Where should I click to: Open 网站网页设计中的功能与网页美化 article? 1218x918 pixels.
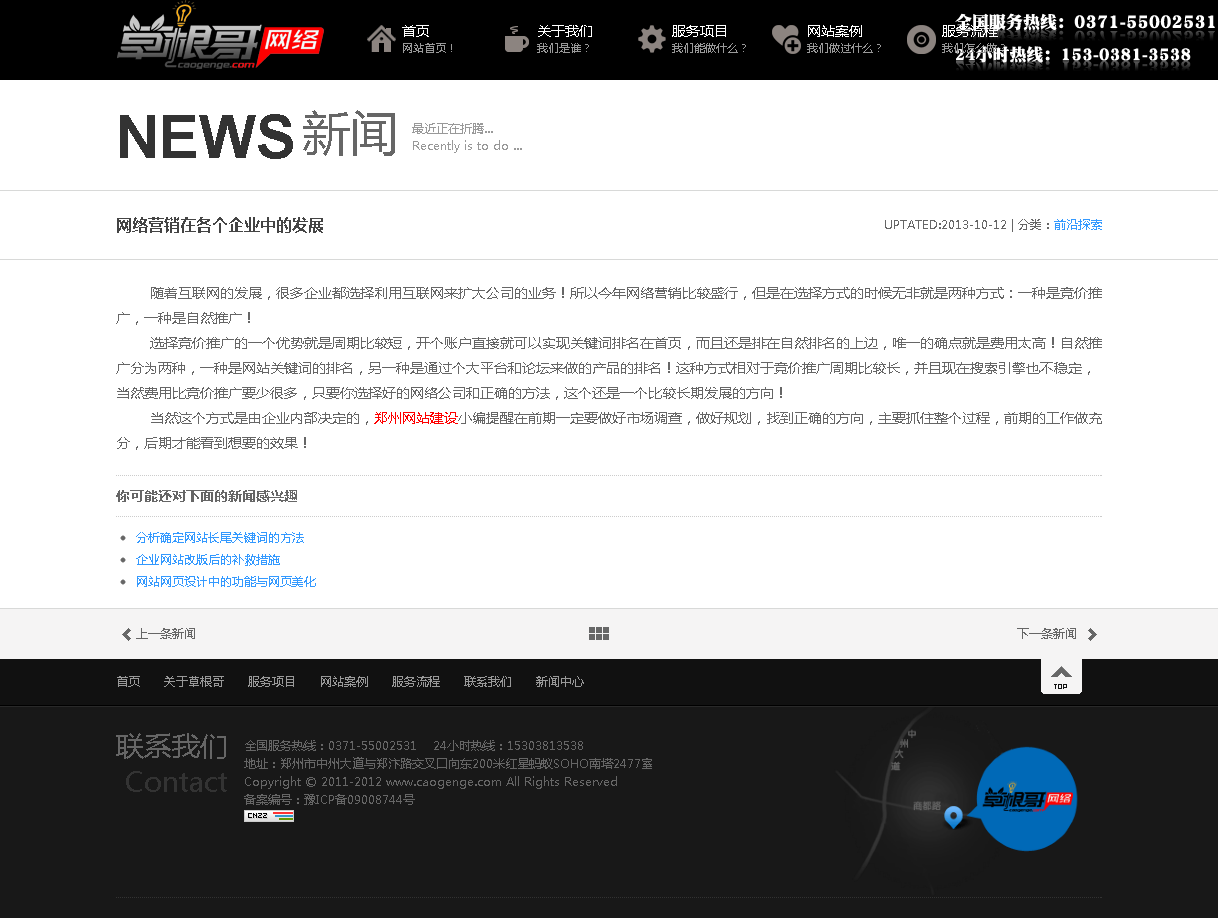pyautogui.click(x=226, y=582)
